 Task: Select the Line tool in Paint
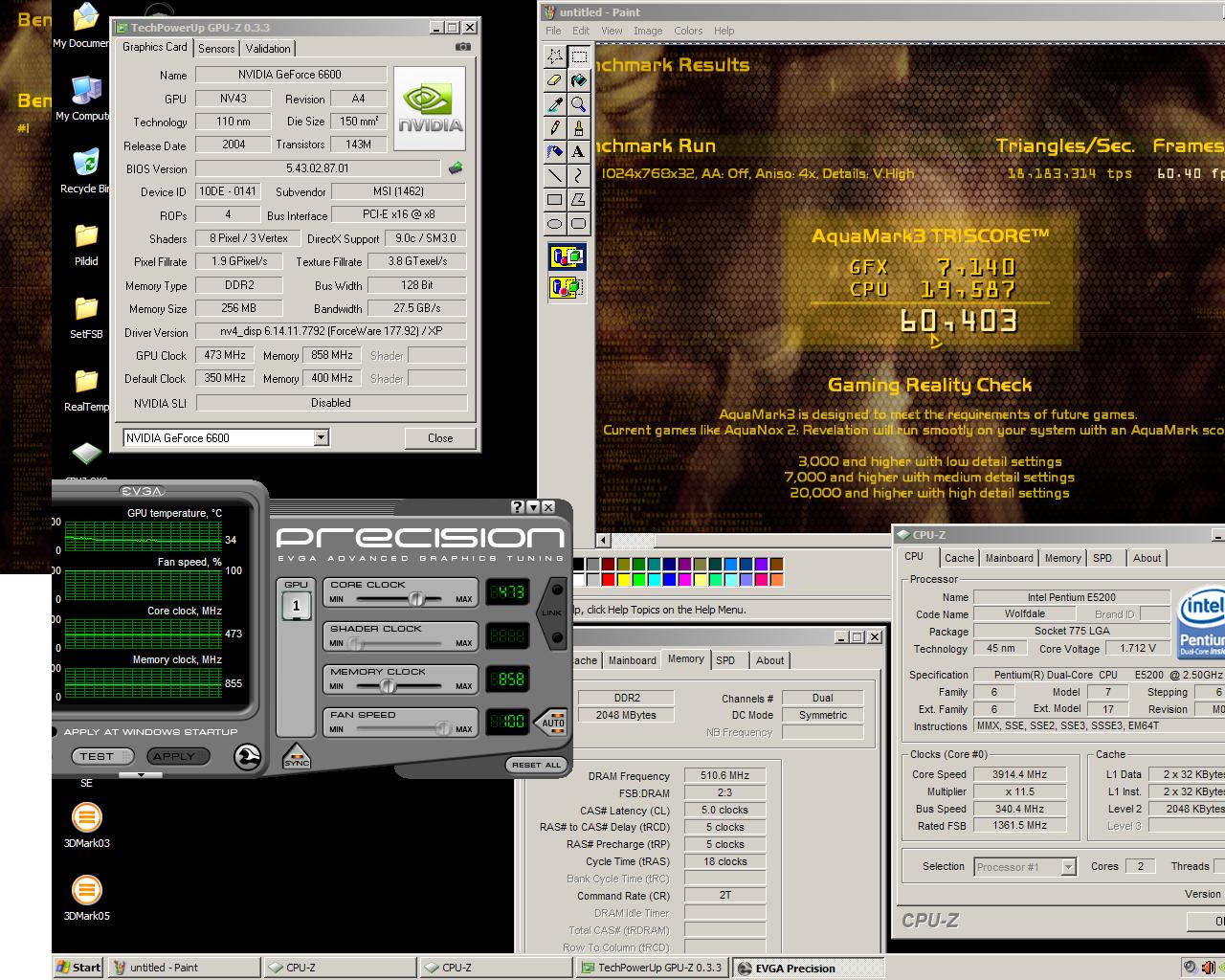tap(555, 176)
